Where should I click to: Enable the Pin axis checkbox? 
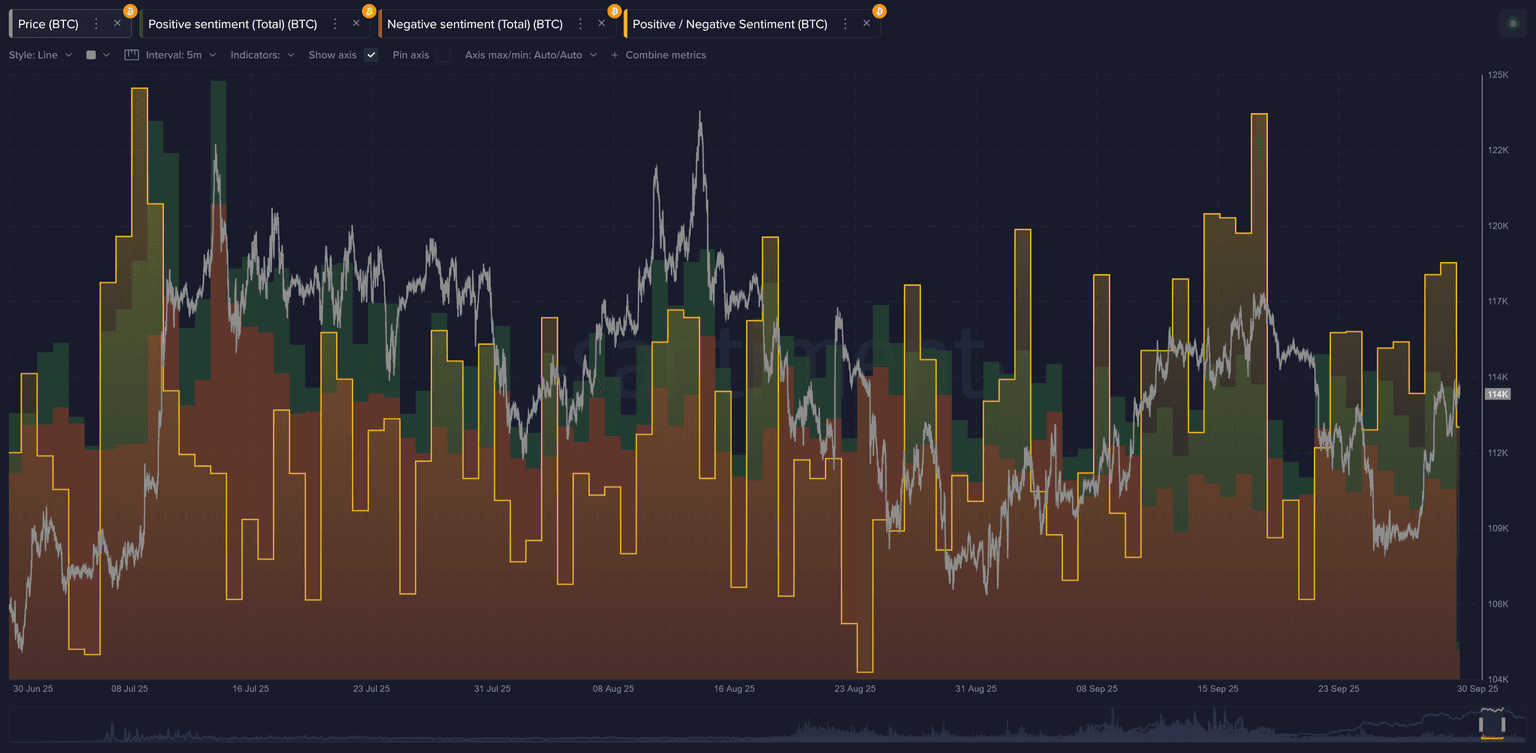443,55
